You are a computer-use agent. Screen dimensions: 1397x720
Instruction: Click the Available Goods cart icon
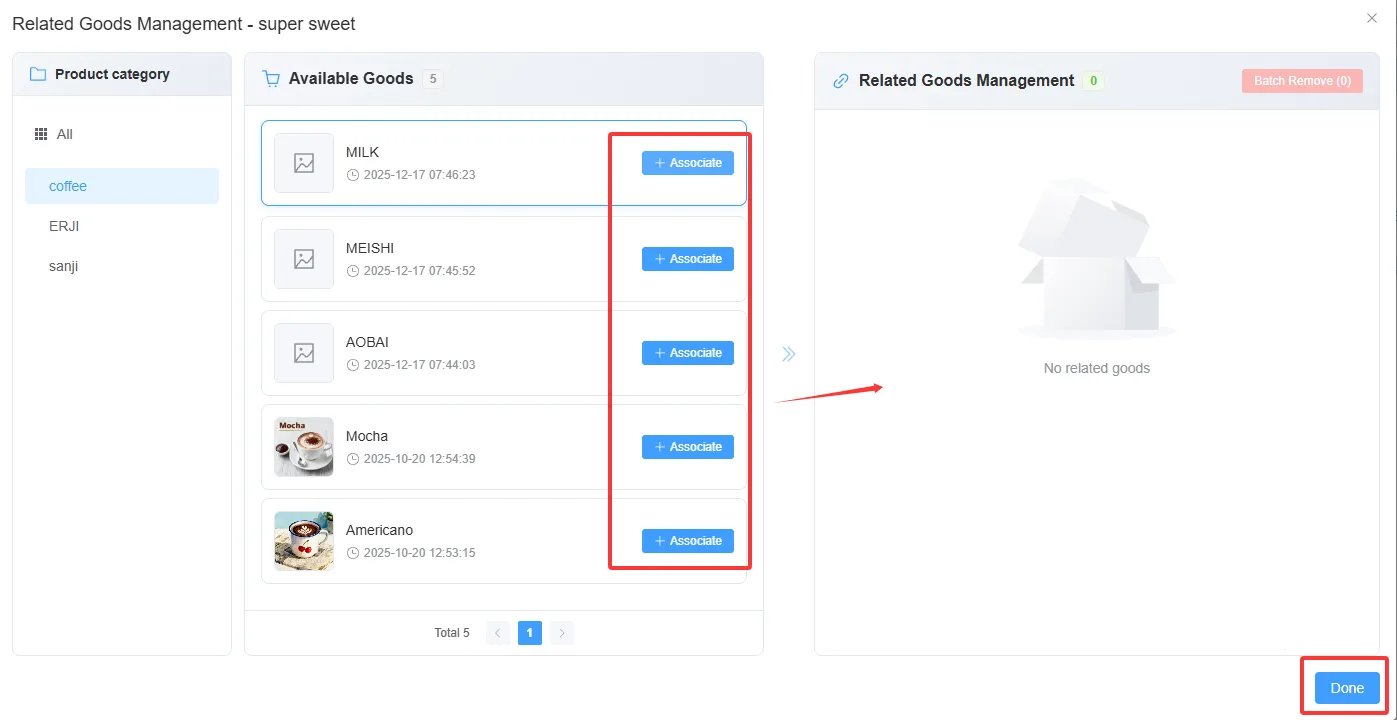pyautogui.click(x=271, y=79)
